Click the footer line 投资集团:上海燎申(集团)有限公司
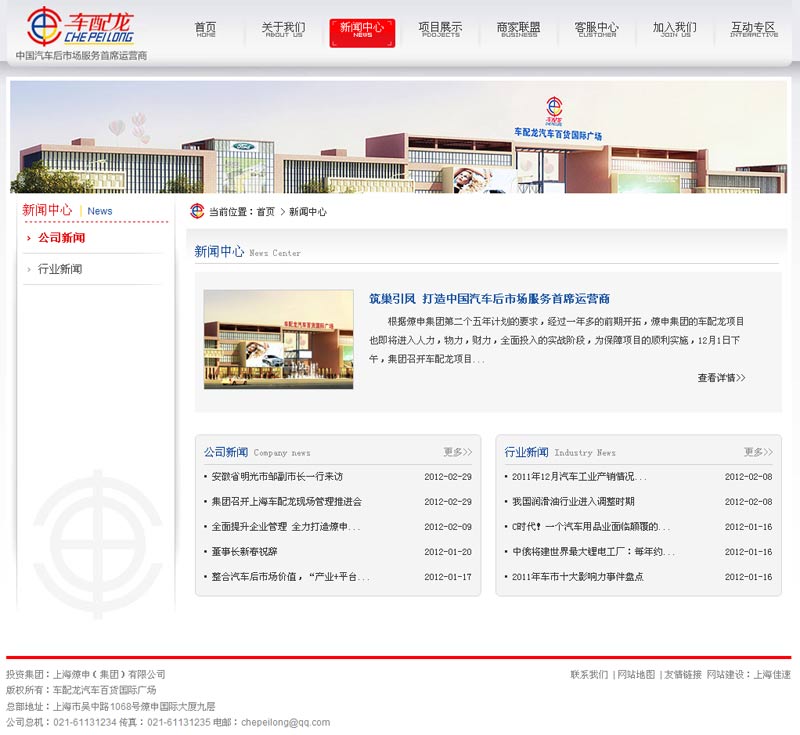The width and height of the screenshot is (800, 735). coord(86,674)
